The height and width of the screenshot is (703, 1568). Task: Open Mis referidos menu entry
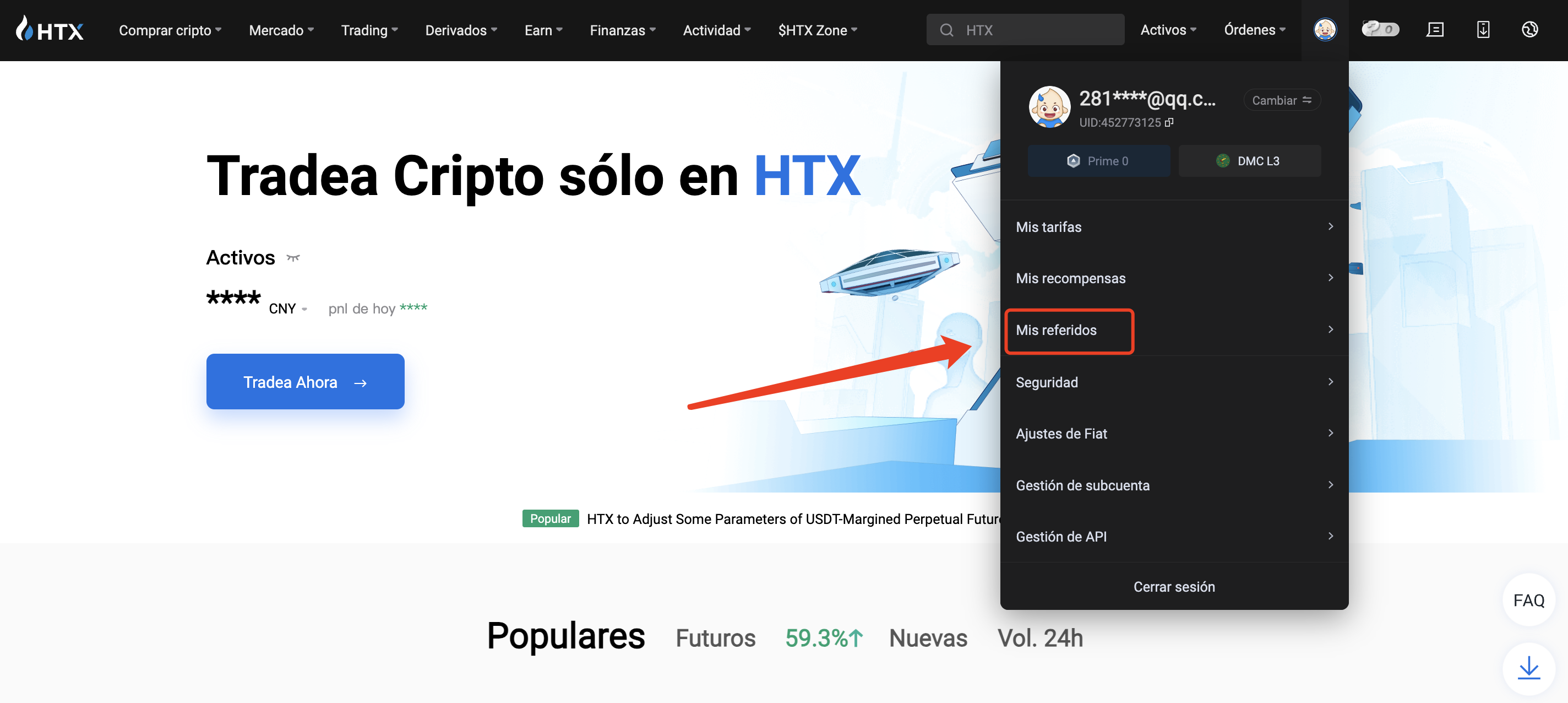pyautogui.click(x=1174, y=329)
